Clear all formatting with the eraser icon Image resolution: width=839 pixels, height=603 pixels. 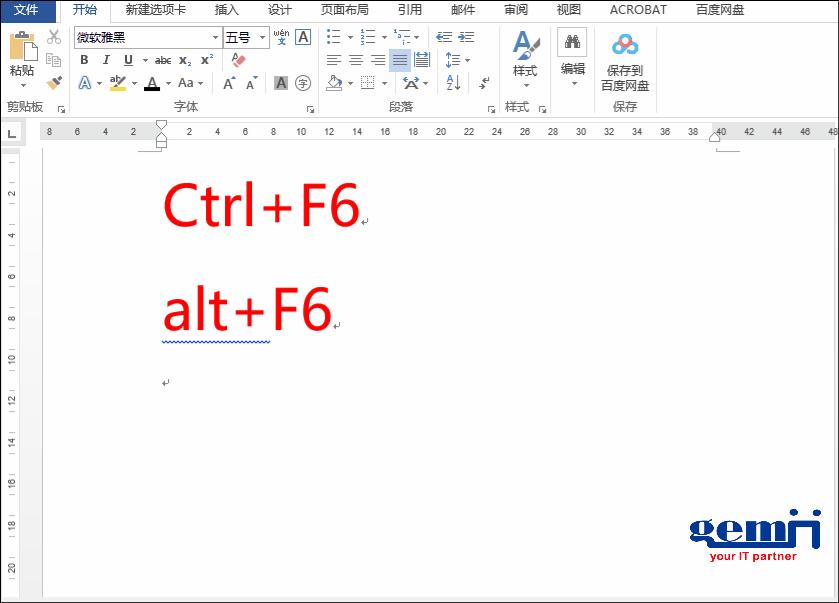pos(237,61)
